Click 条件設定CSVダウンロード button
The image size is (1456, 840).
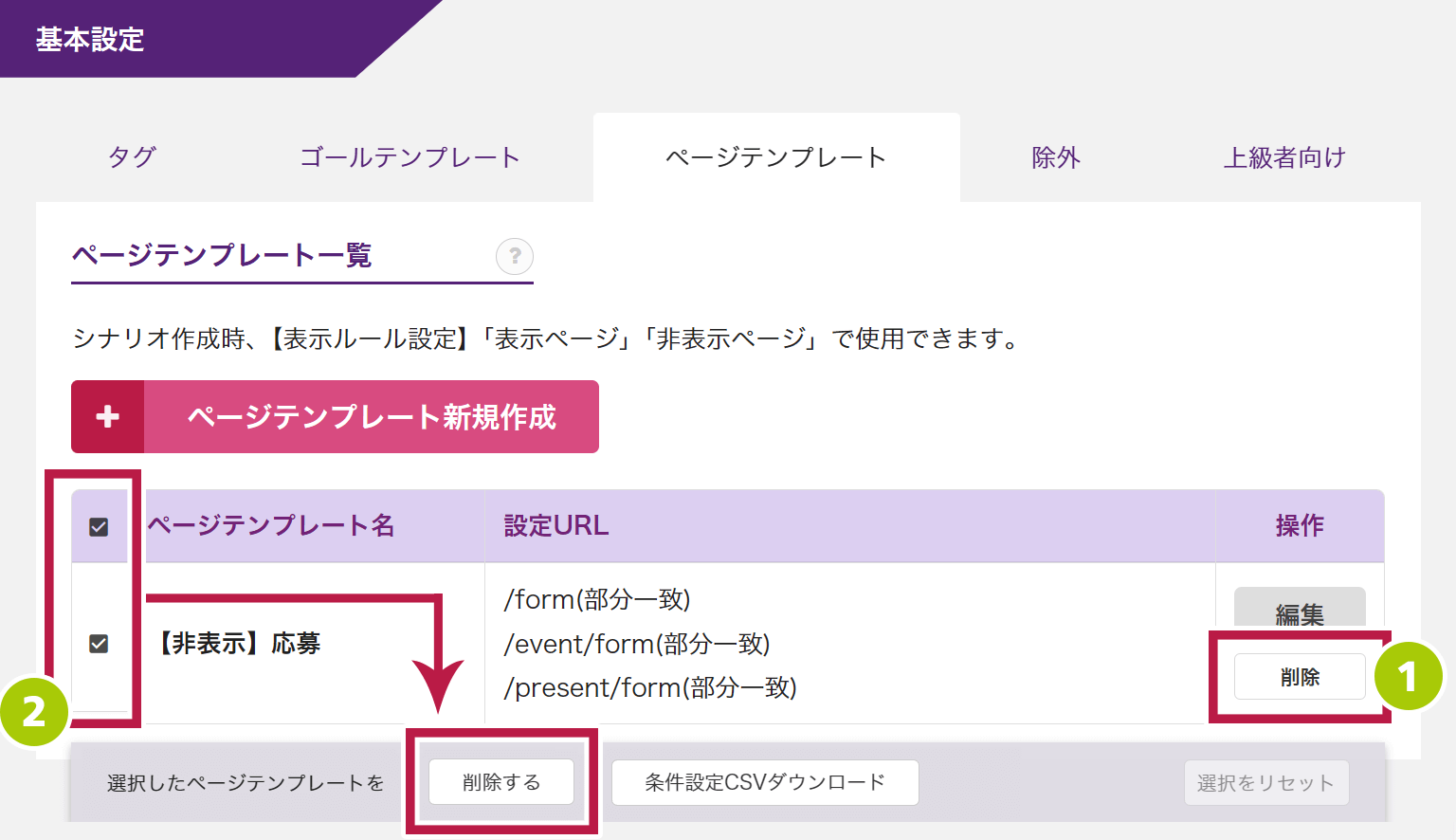point(765,782)
